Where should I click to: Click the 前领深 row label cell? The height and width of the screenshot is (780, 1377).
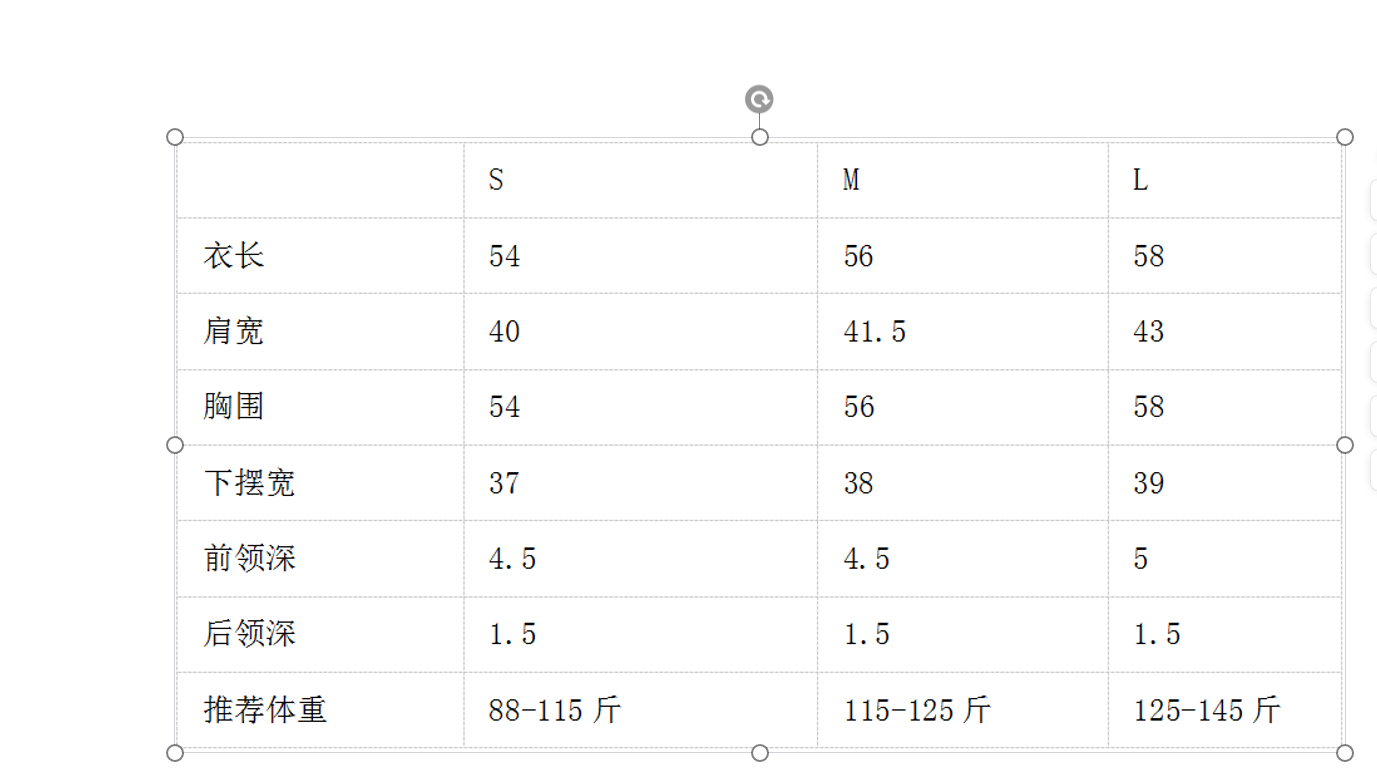pyautogui.click(x=320, y=558)
